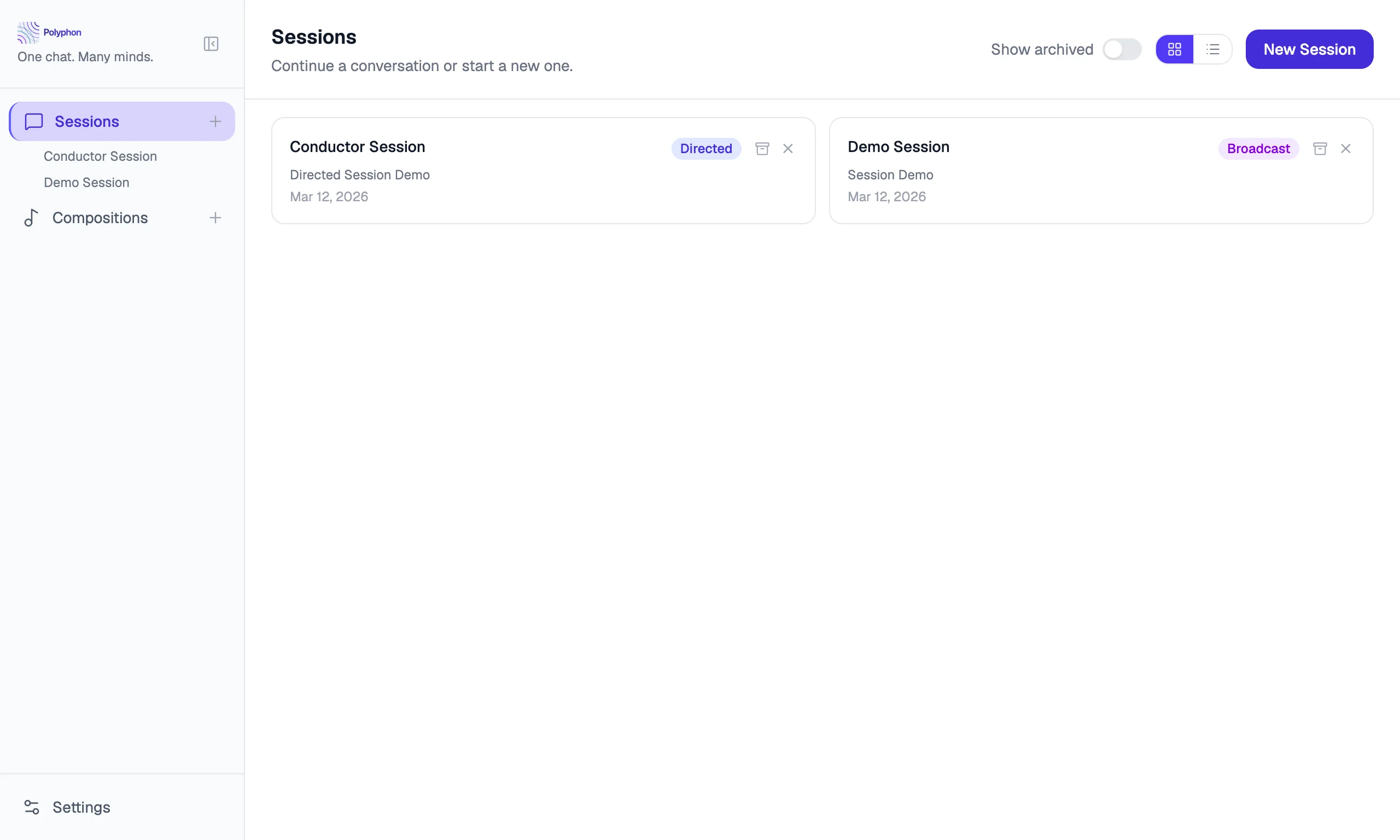
Task: Delete the Conductor Session with the X icon
Action: 788,148
